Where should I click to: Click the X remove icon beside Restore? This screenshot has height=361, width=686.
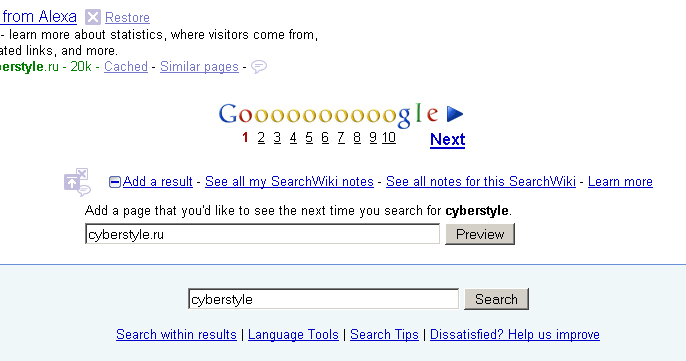coord(93,17)
